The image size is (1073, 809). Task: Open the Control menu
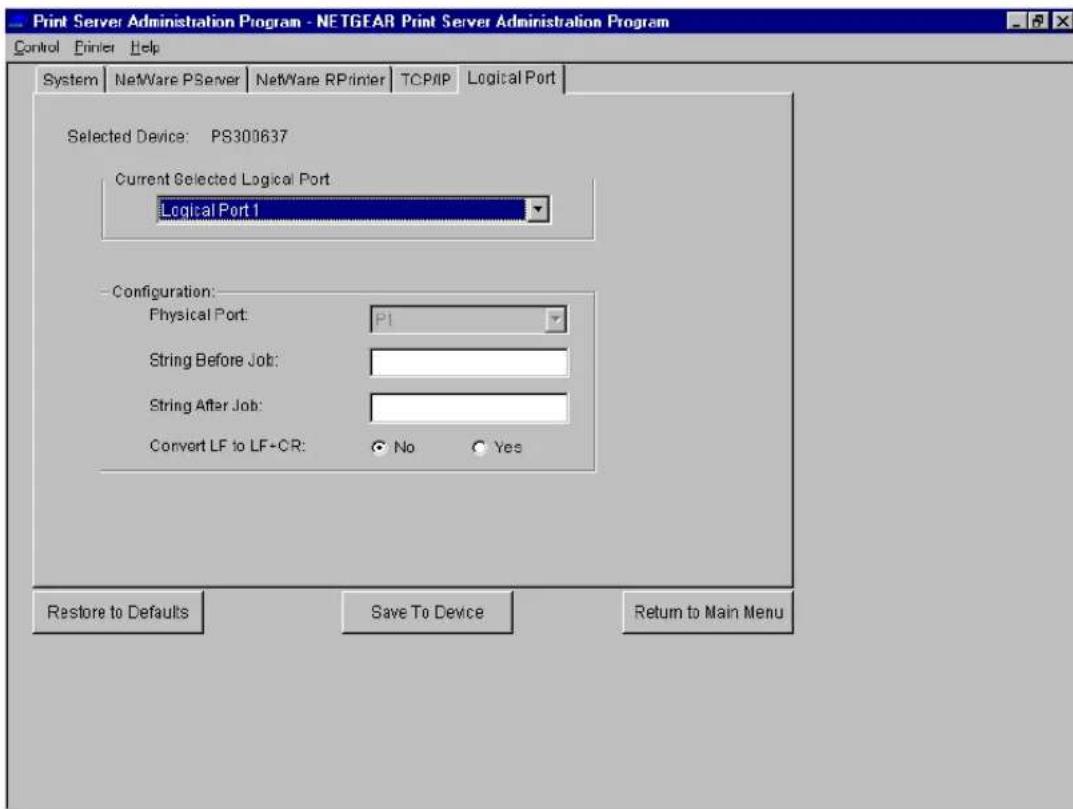[36, 47]
